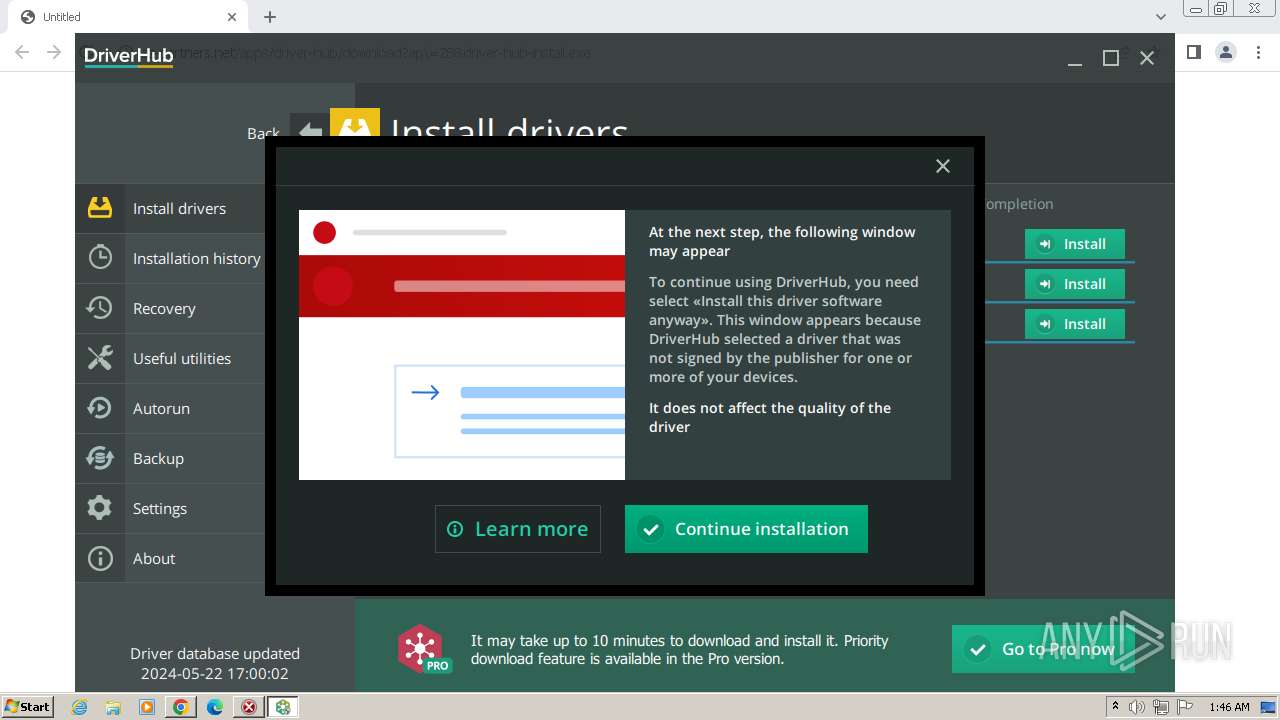
Task: Click the warning illustration thumbnail in dialog
Action: [462, 345]
